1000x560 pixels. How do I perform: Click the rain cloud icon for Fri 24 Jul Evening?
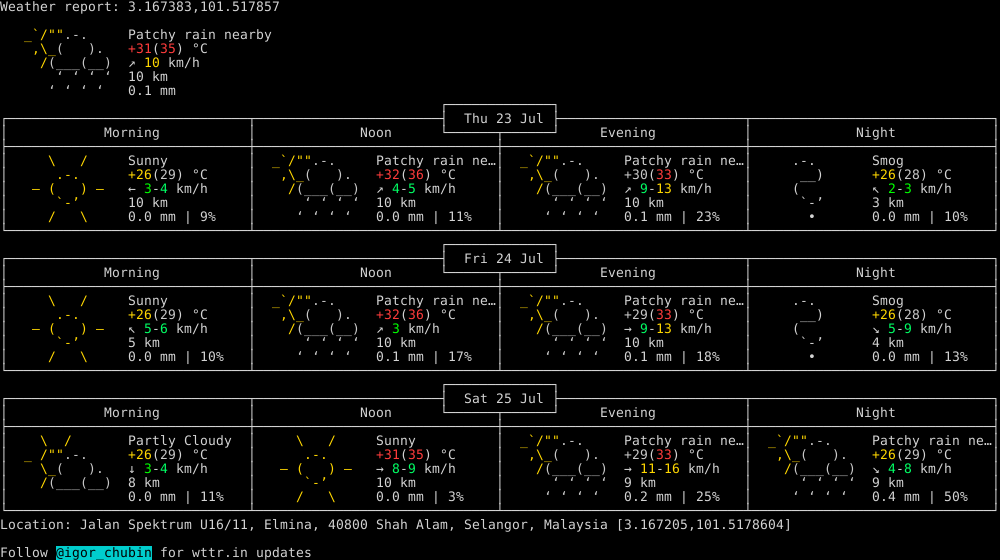pos(564,328)
